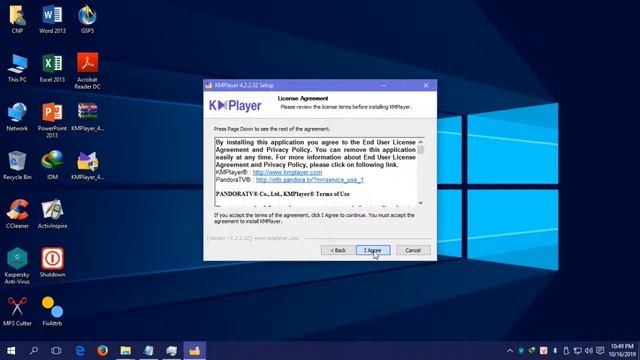Launch Firefox from the taskbar

103,351
